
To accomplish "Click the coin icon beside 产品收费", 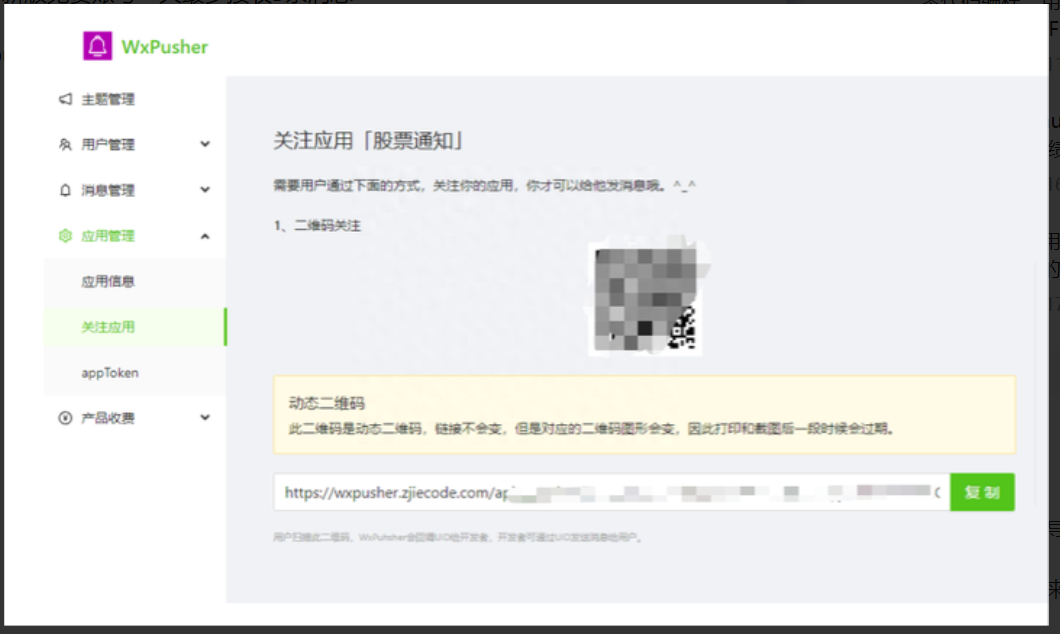I will 65,418.
